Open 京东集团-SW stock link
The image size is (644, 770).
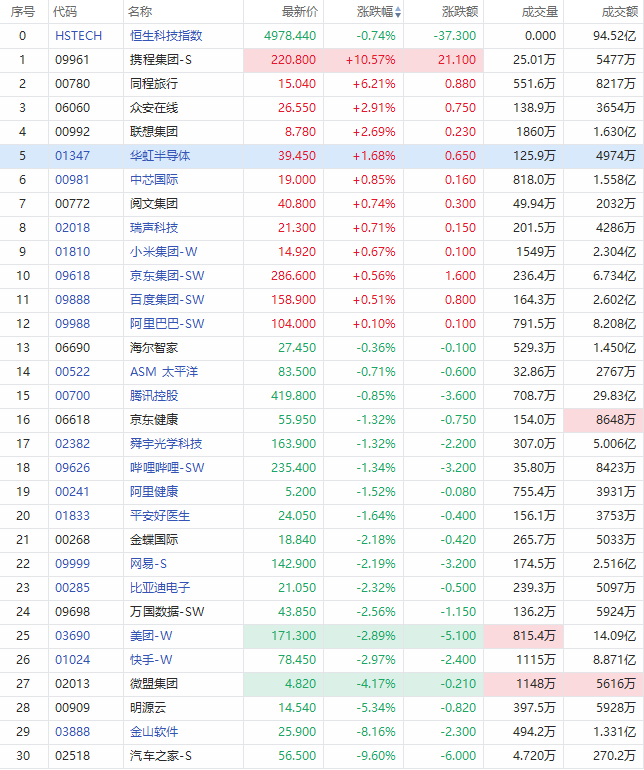point(167,276)
